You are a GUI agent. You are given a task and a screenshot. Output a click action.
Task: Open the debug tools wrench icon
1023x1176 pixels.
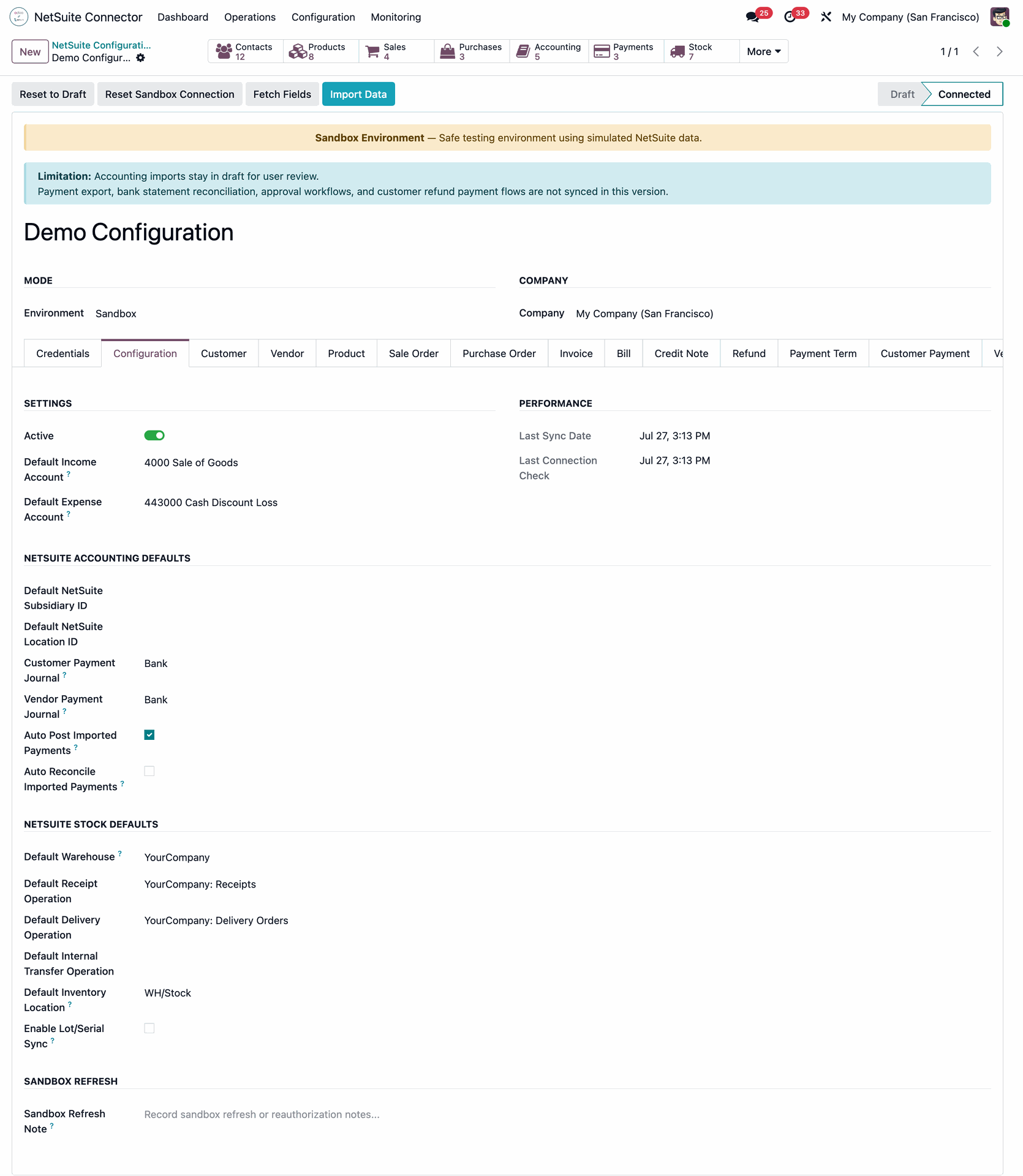[x=826, y=17]
